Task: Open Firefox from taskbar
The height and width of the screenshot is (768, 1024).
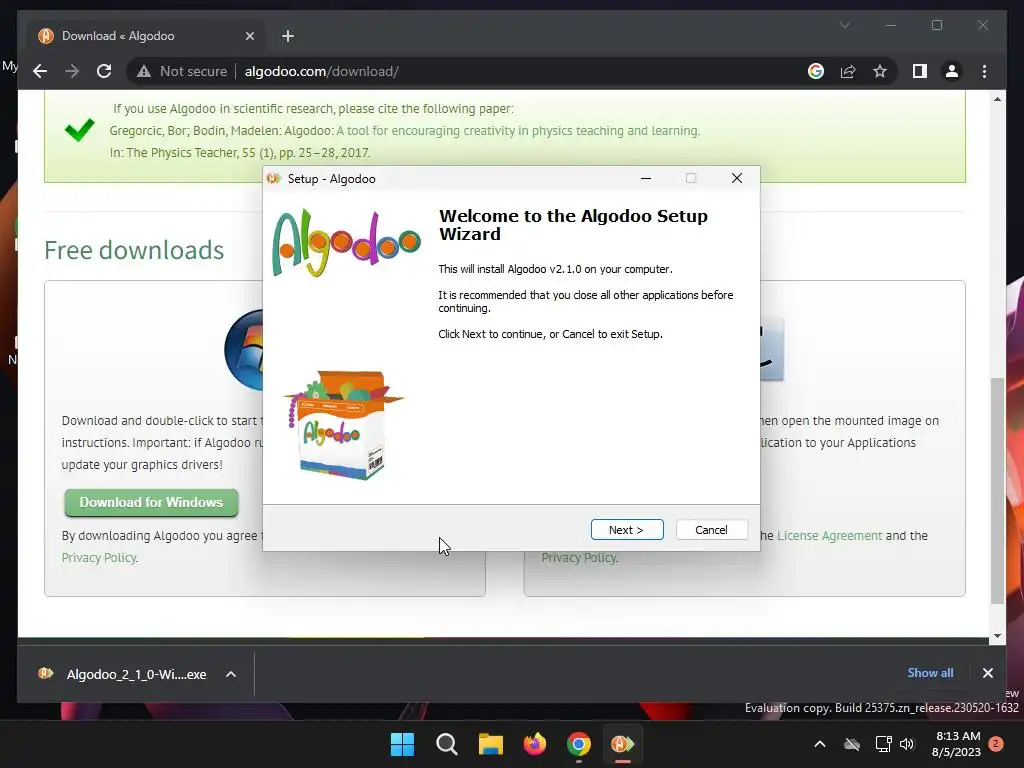Action: (x=535, y=744)
